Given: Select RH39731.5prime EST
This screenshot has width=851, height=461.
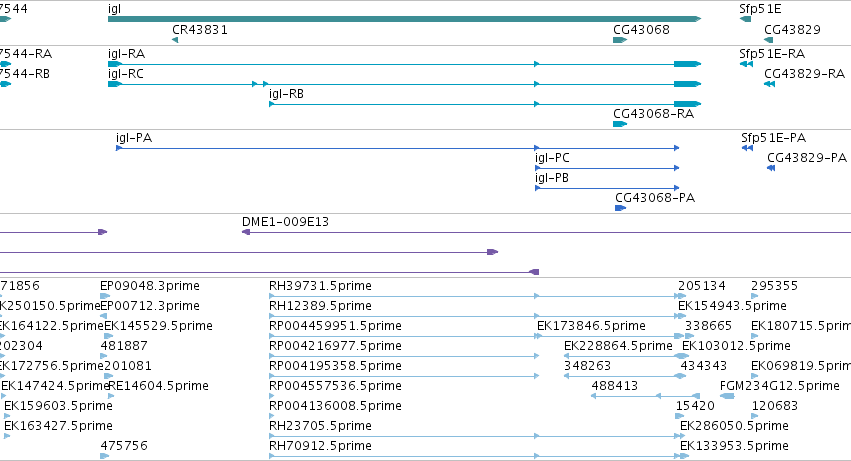Looking at the screenshot, I should (x=477, y=296).
